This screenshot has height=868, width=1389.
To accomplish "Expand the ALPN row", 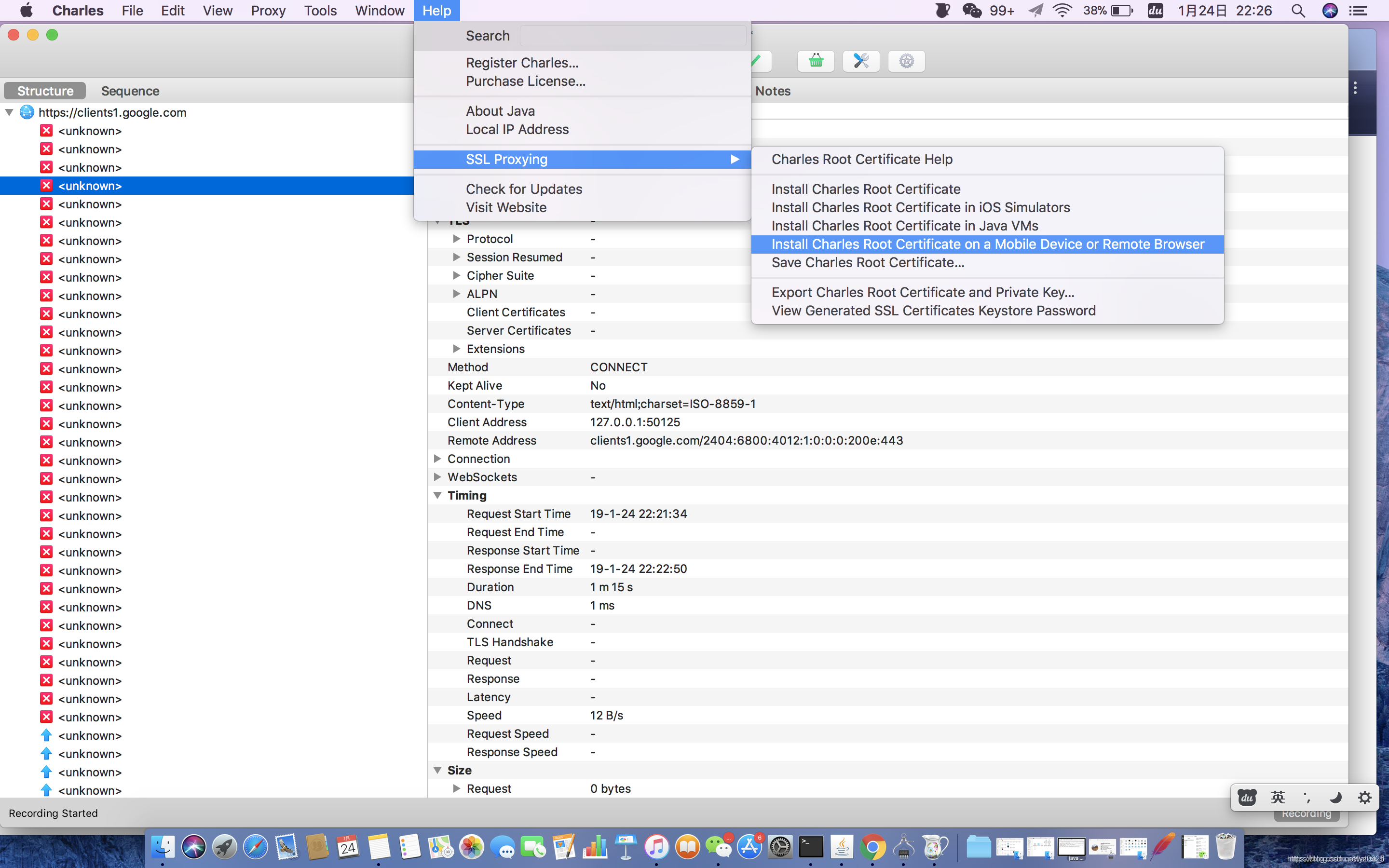I will pyautogui.click(x=456, y=293).
